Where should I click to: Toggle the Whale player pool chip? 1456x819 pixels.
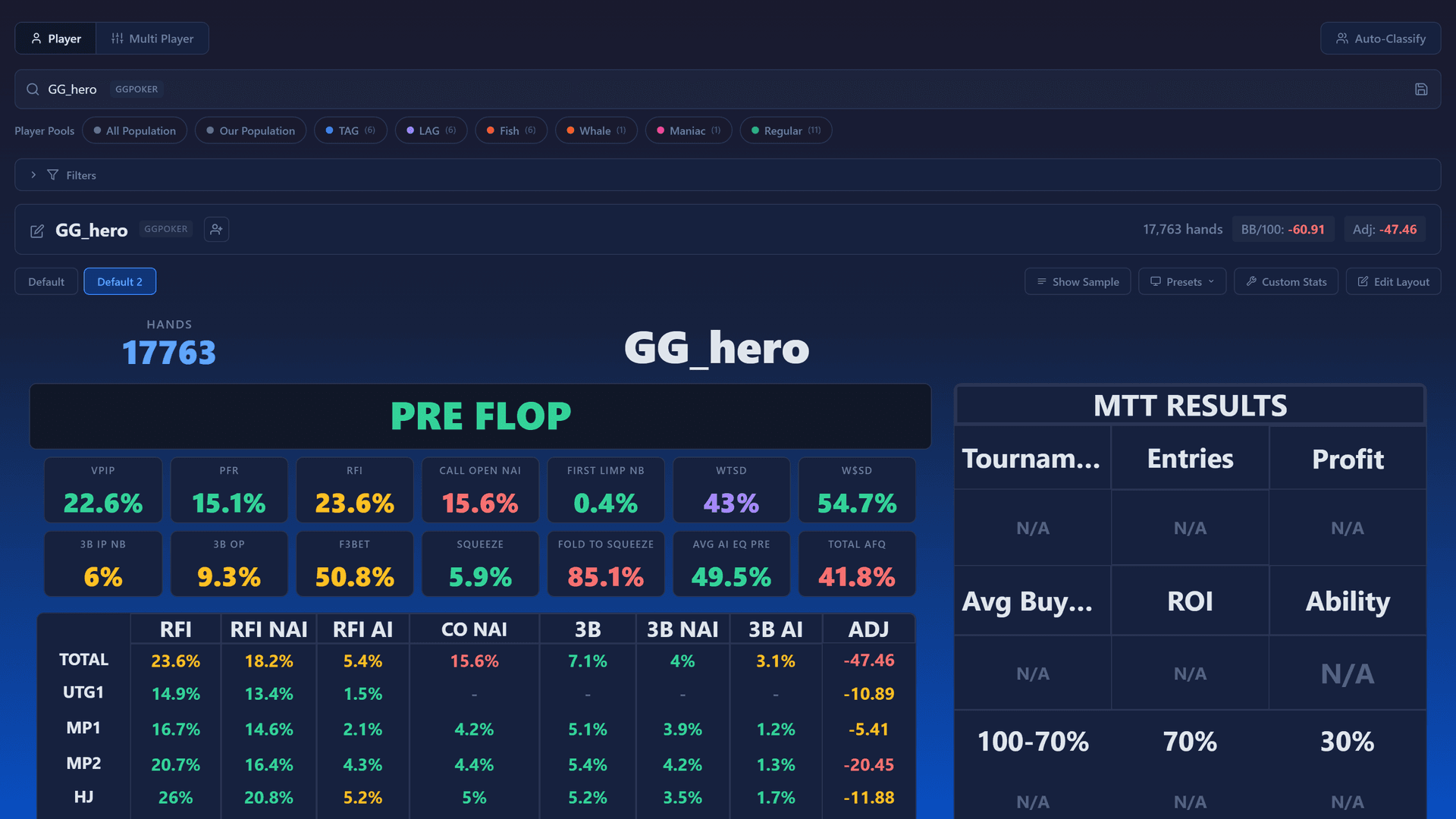[x=596, y=130]
